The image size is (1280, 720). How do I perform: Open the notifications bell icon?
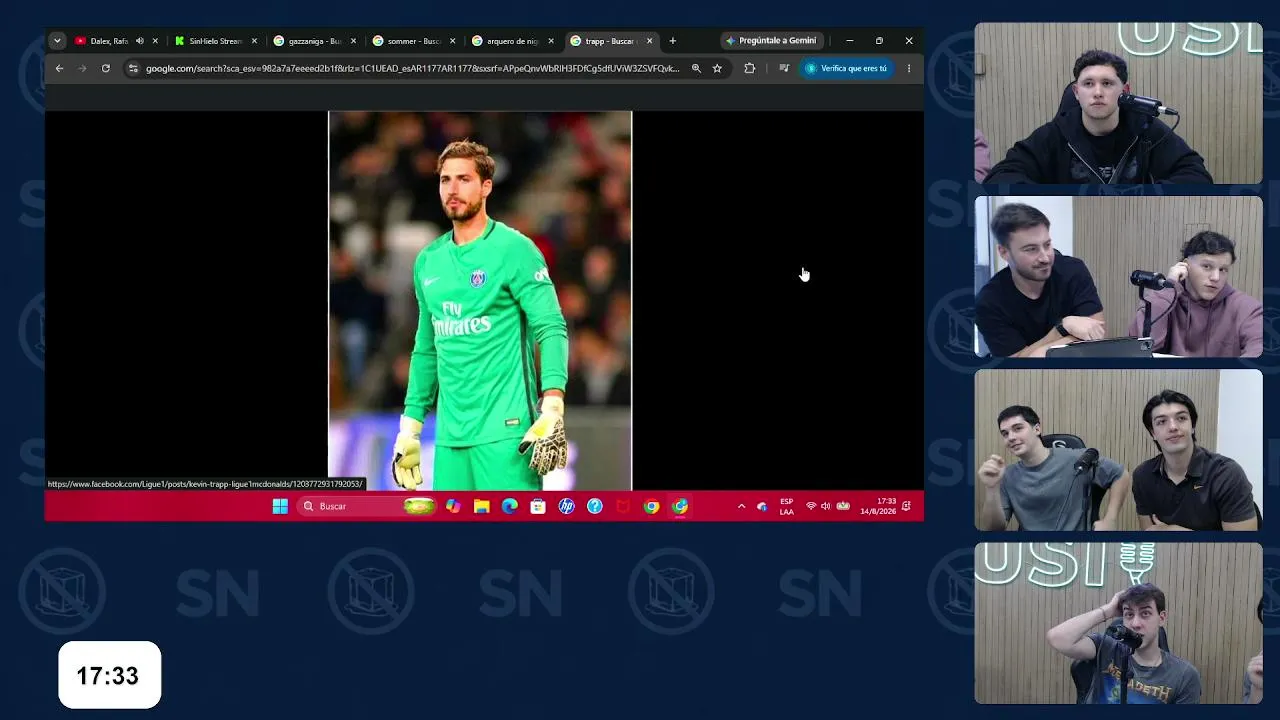pos(906,506)
